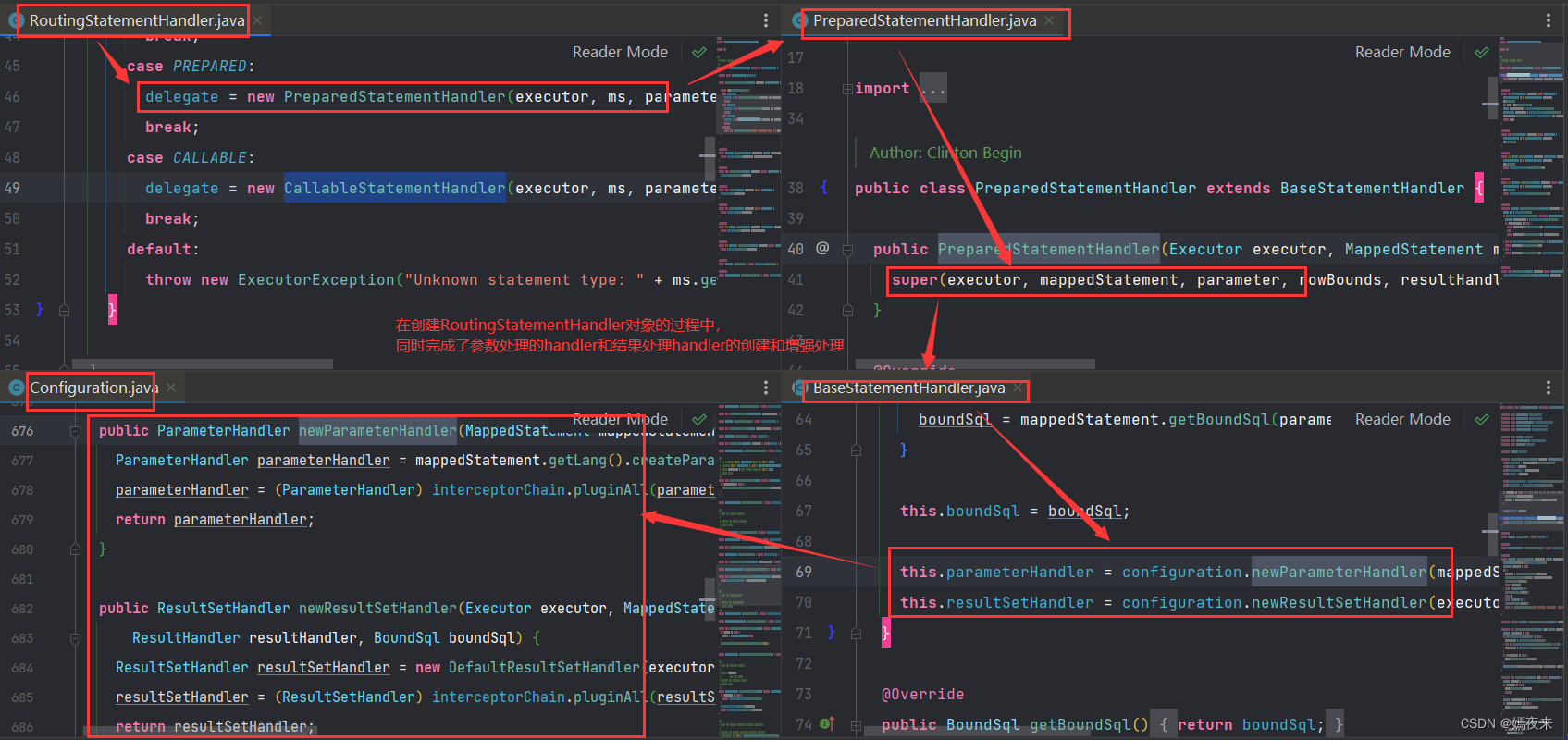Close the Configuration.java tab
This screenshot has width=1568, height=740.
click(x=171, y=388)
